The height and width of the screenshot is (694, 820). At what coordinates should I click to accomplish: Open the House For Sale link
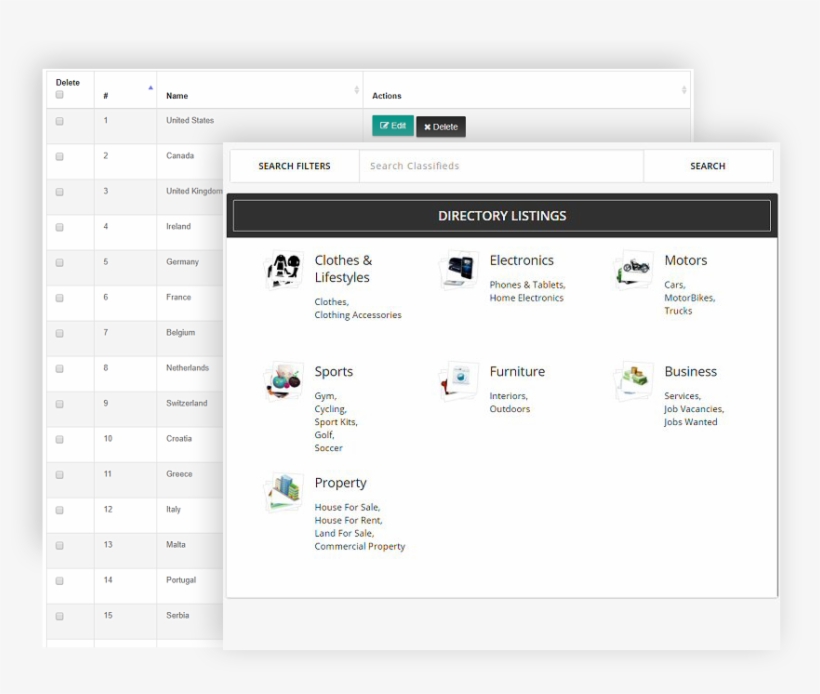coord(347,507)
